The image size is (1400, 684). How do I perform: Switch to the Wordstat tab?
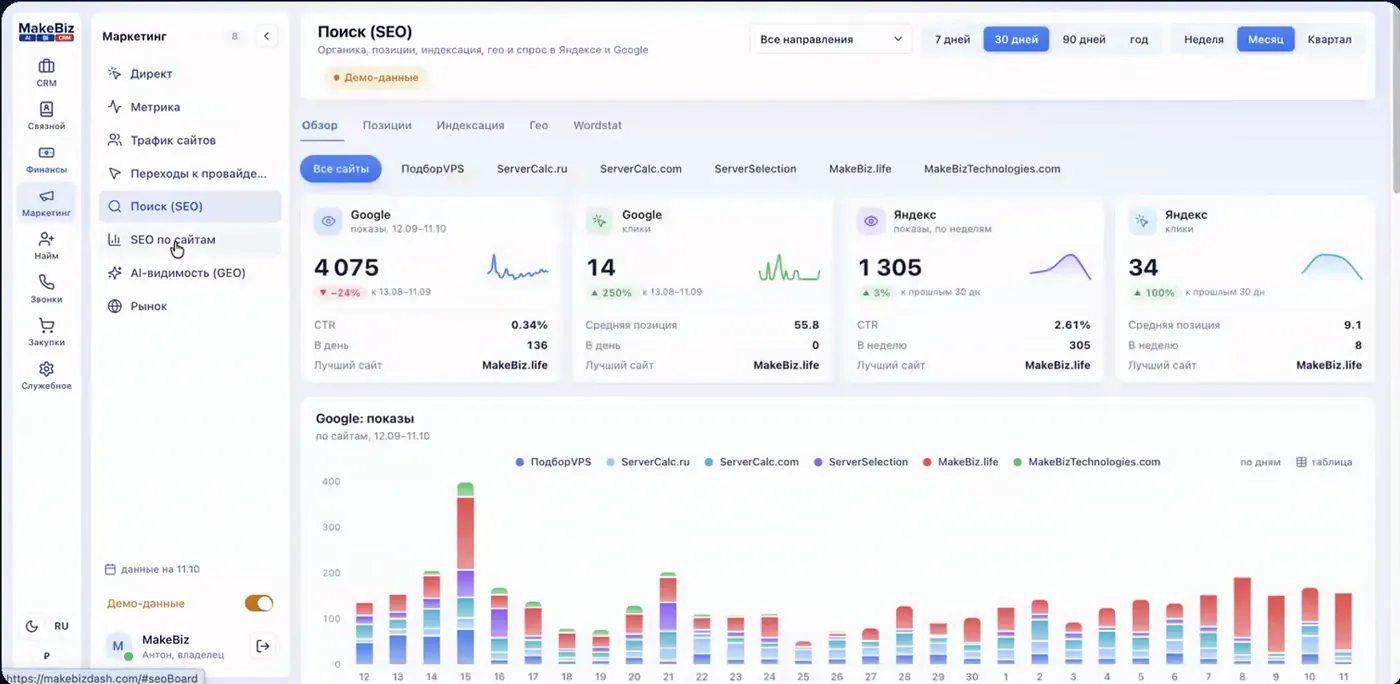(x=597, y=125)
